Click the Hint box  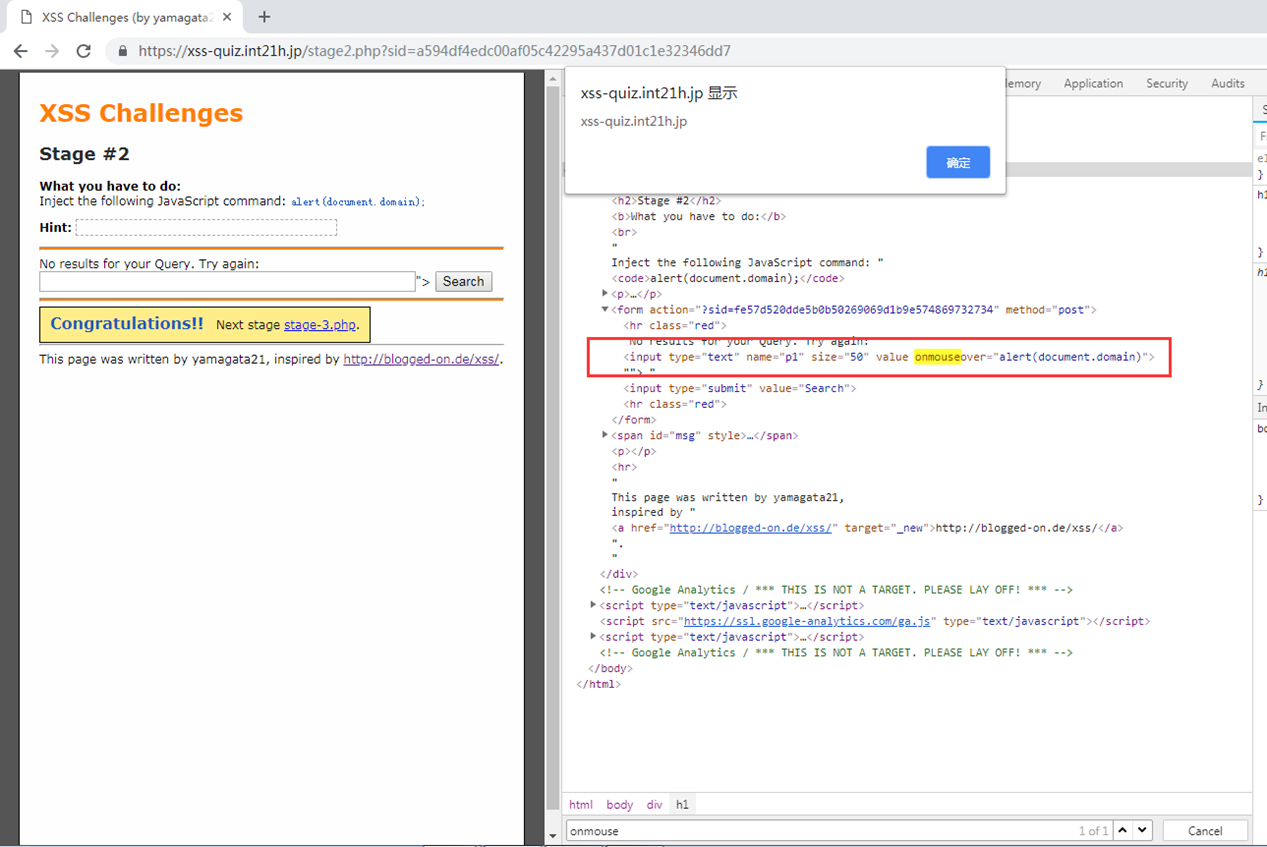point(206,228)
